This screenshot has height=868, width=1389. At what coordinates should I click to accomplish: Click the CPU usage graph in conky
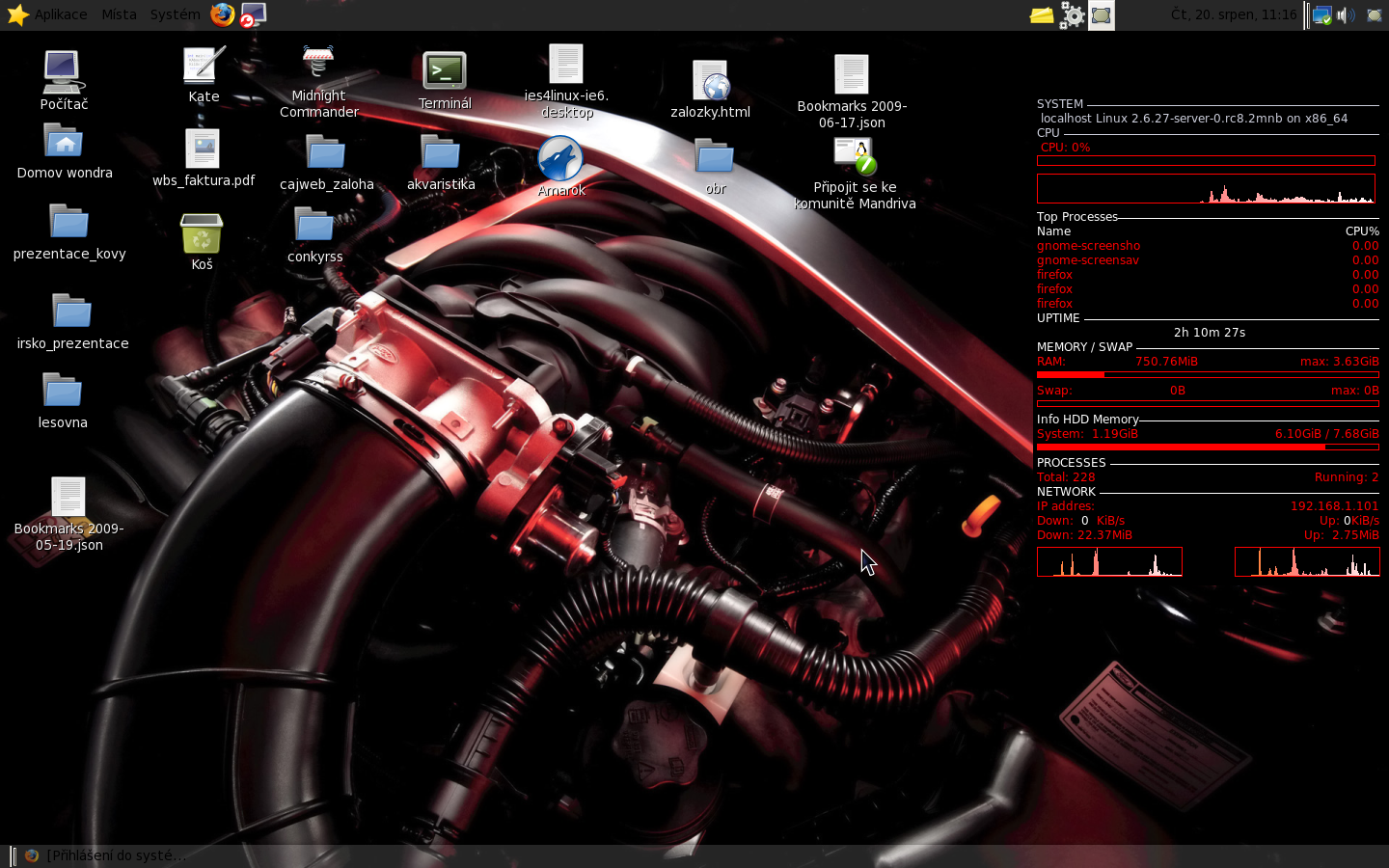1206,189
